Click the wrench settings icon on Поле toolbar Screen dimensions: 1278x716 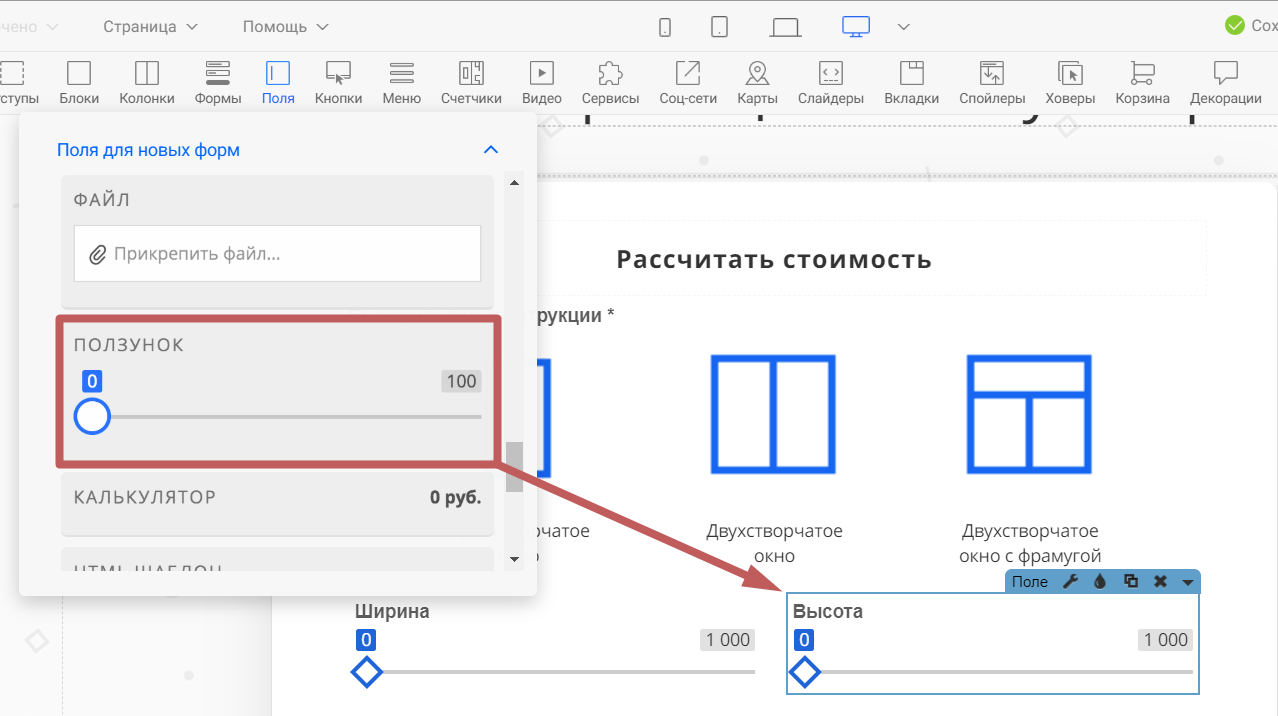click(x=1070, y=582)
